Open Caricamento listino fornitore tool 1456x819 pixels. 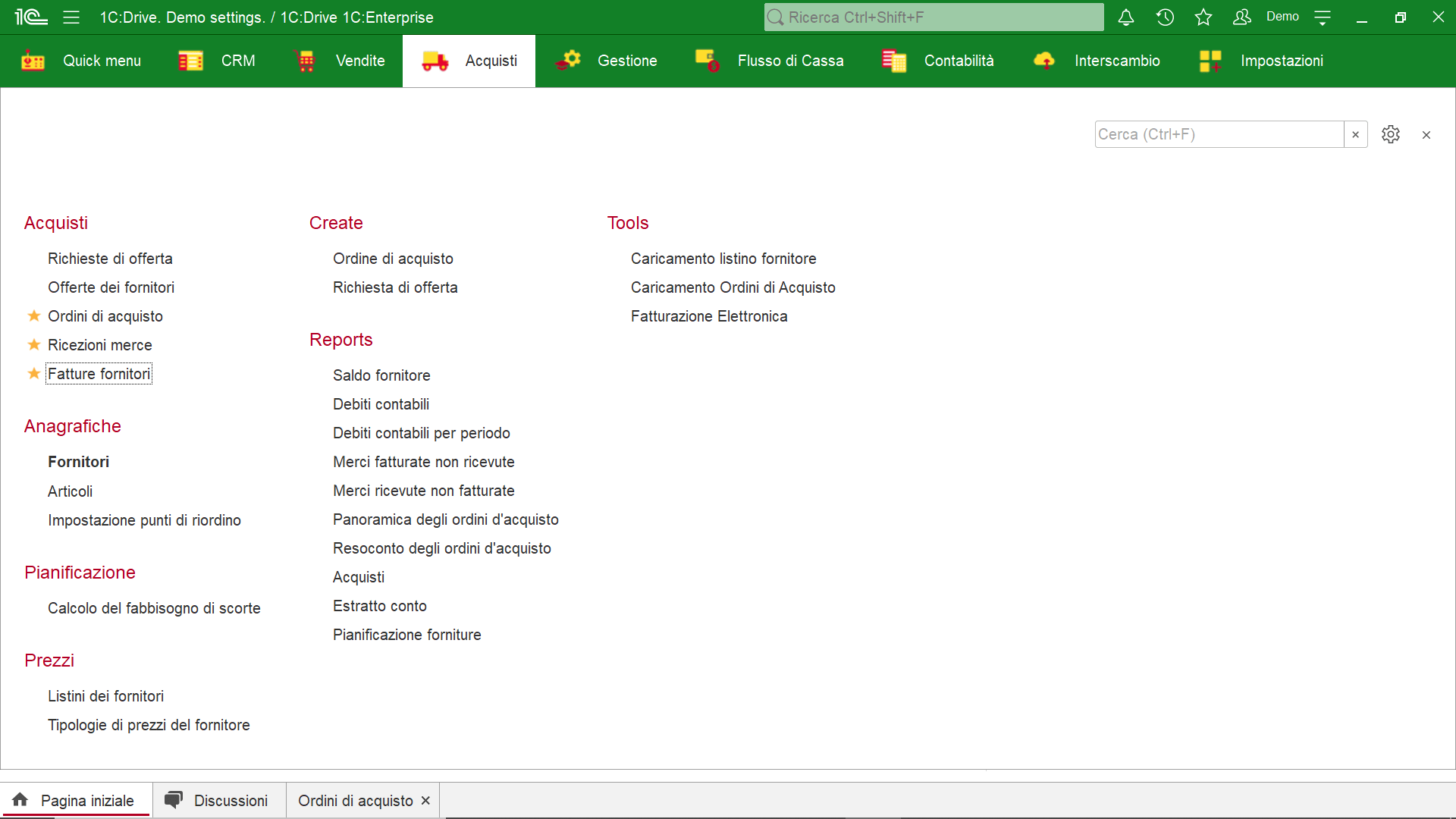coord(723,259)
